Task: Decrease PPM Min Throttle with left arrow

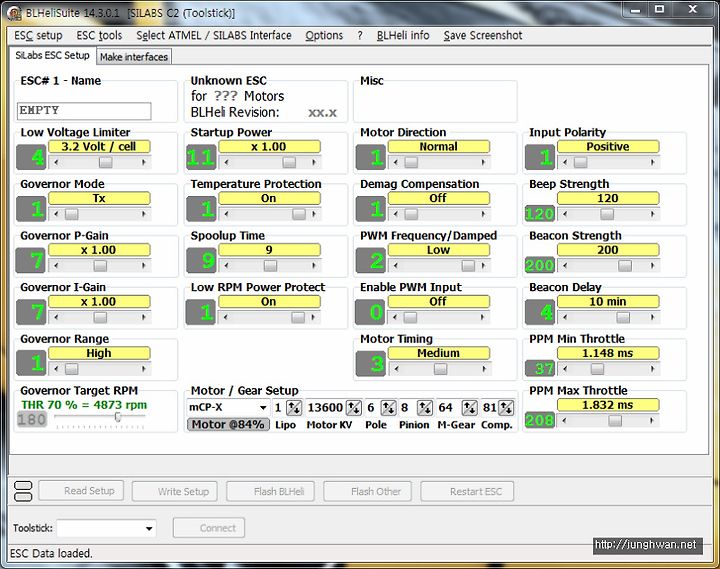Action: pos(565,369)
